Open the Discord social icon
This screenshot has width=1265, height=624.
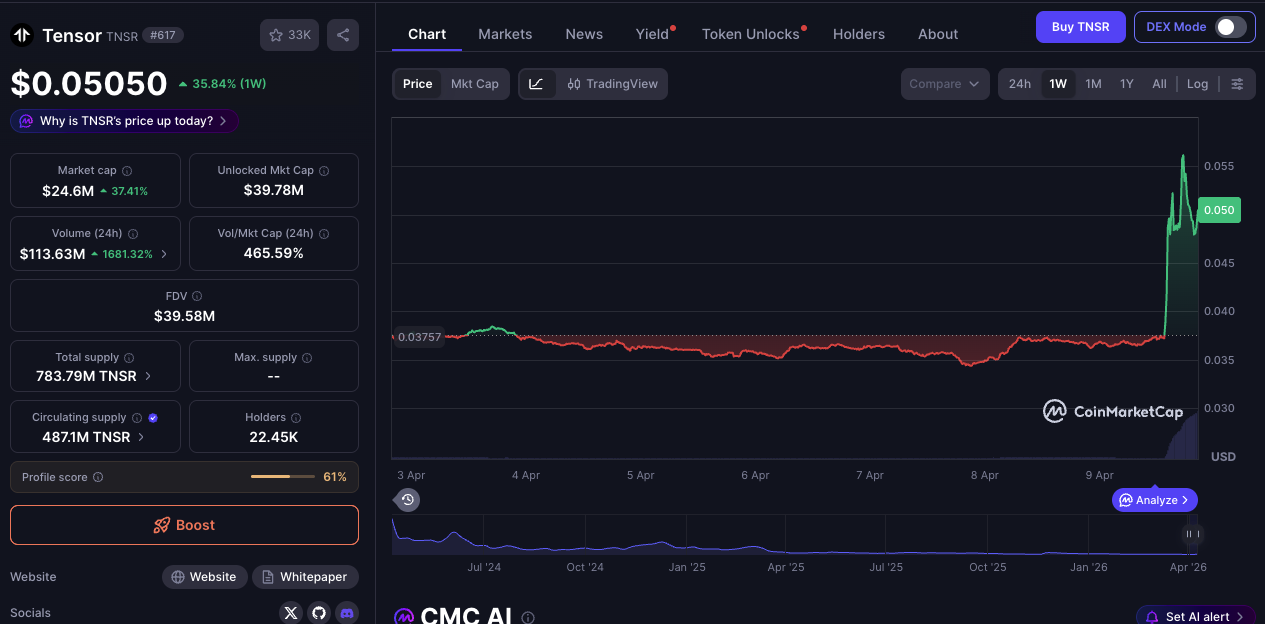click(x=347, y=612)
